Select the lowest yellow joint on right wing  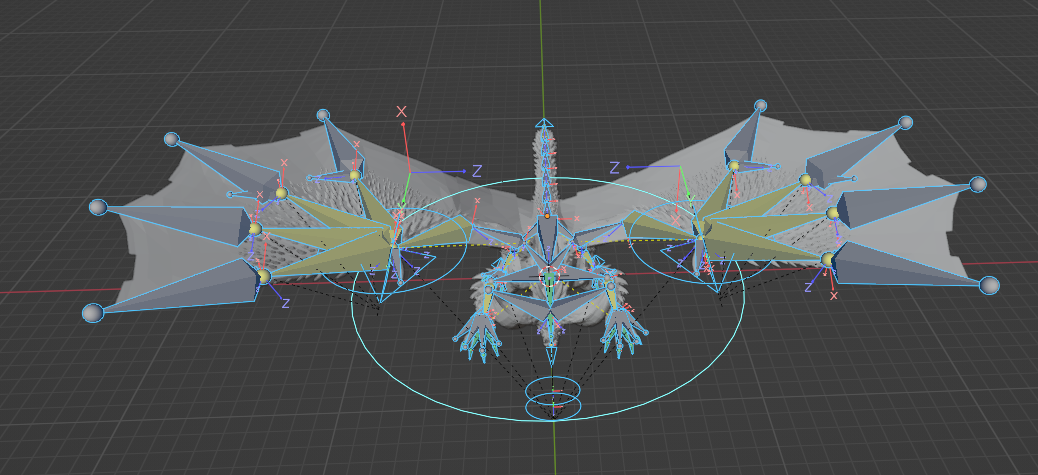click(x=828, y=259)
